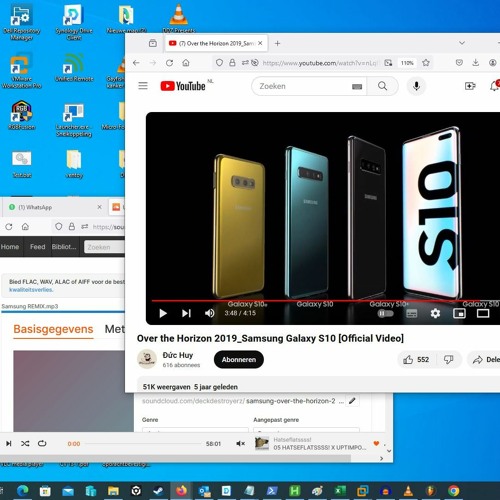Viewport: 500px width, 500px height.
Task: Like the video with 552 likes
Action: pos(416,360)
